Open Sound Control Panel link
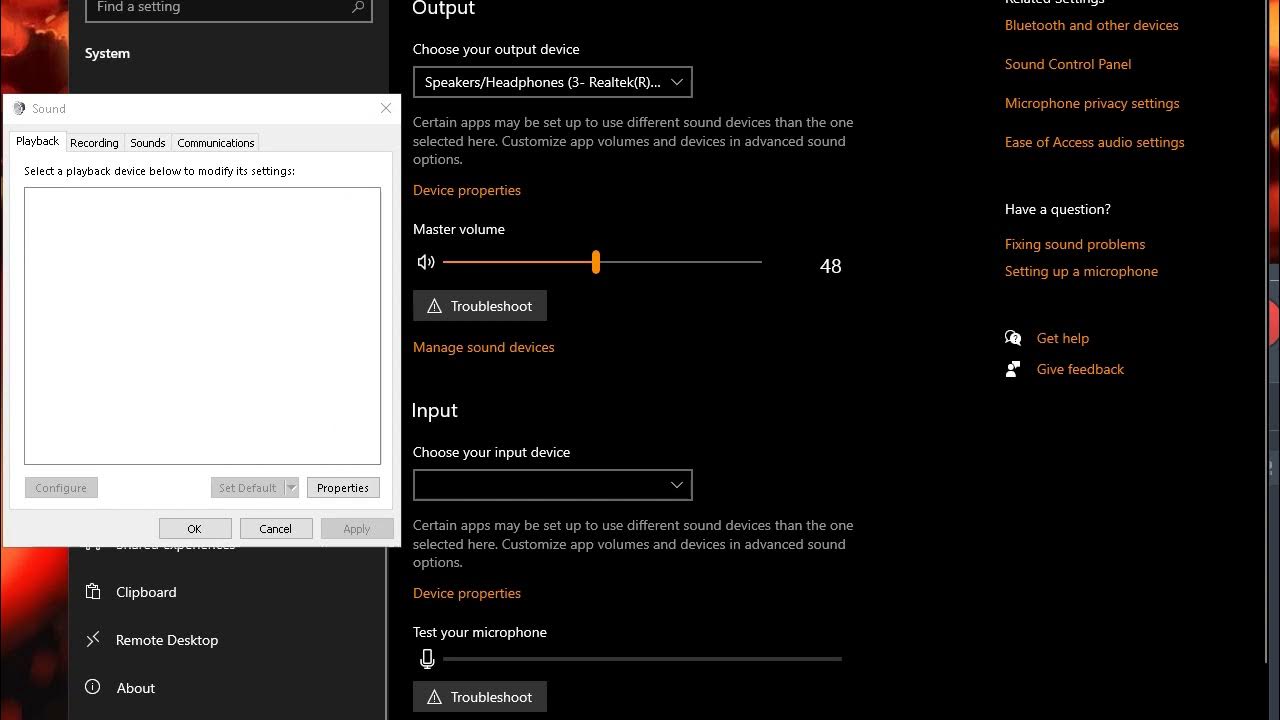Viewport: 1280px width, 720px height. pos(1068,64)
